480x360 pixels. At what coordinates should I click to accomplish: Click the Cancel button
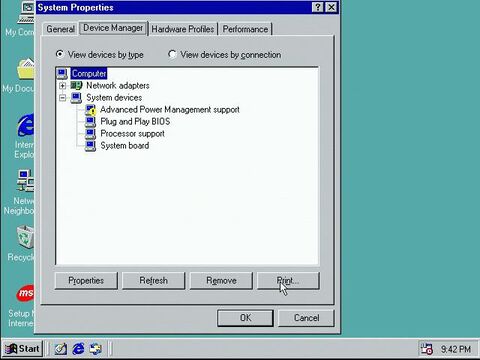click(x=306, y=318)
